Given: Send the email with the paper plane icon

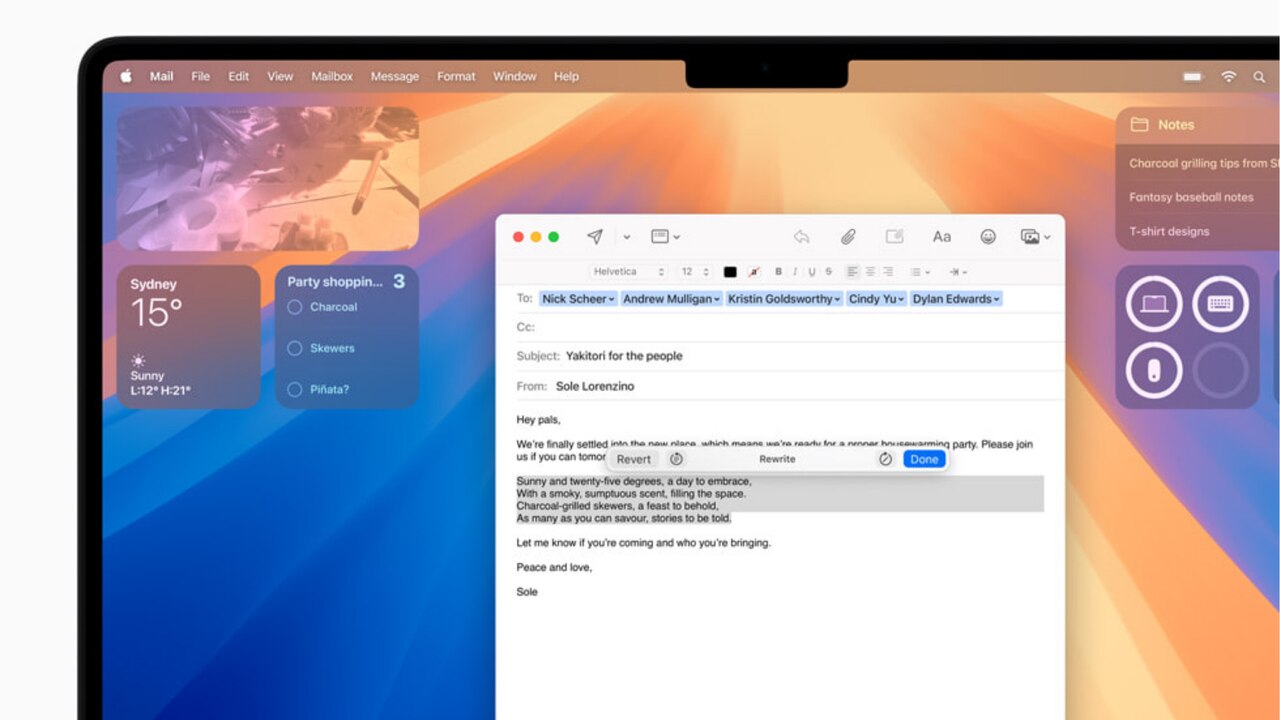Looking at the screenshot, I should click(x=595, y=237).
